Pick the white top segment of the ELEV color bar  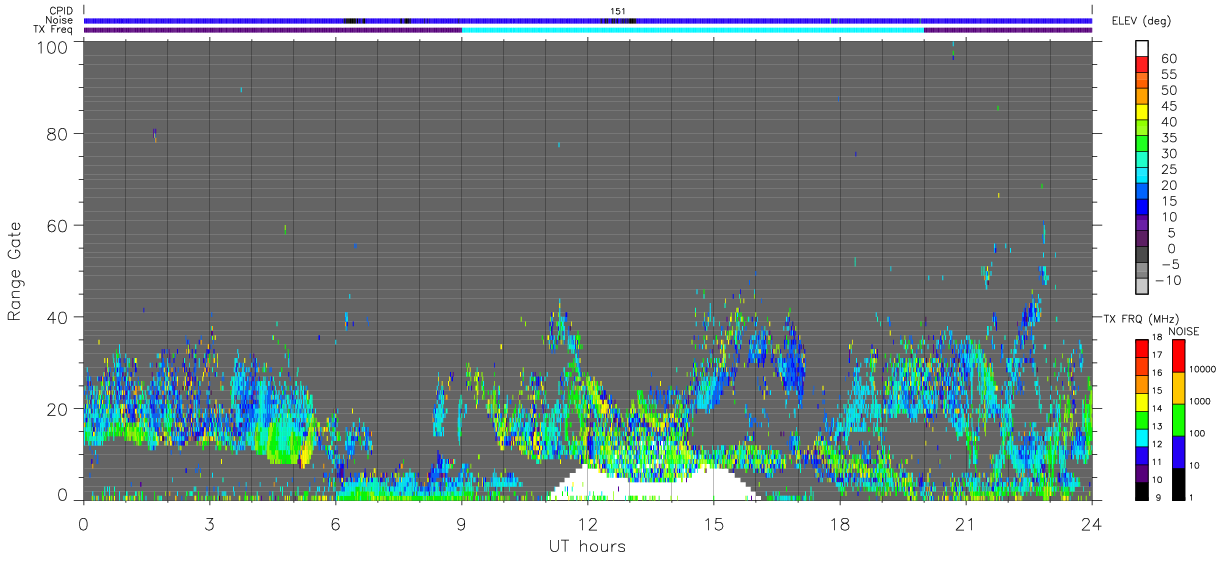[1142, 49]
